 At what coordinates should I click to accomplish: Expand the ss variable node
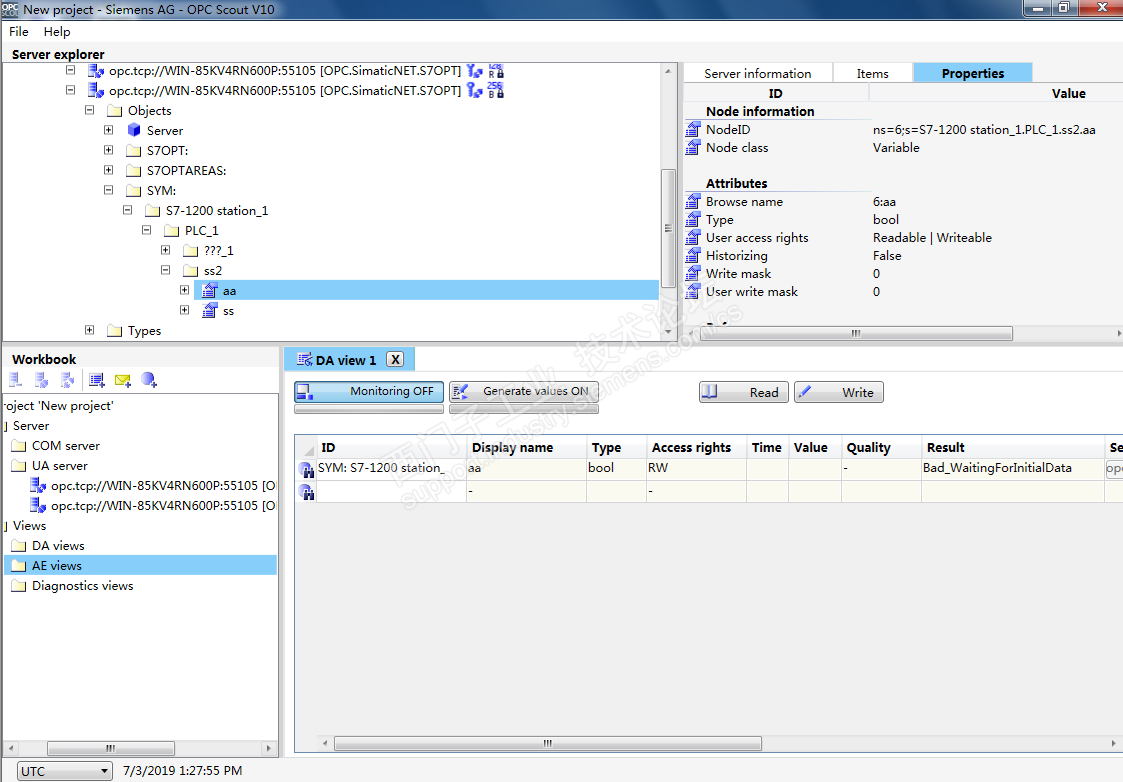click(184, 310)
